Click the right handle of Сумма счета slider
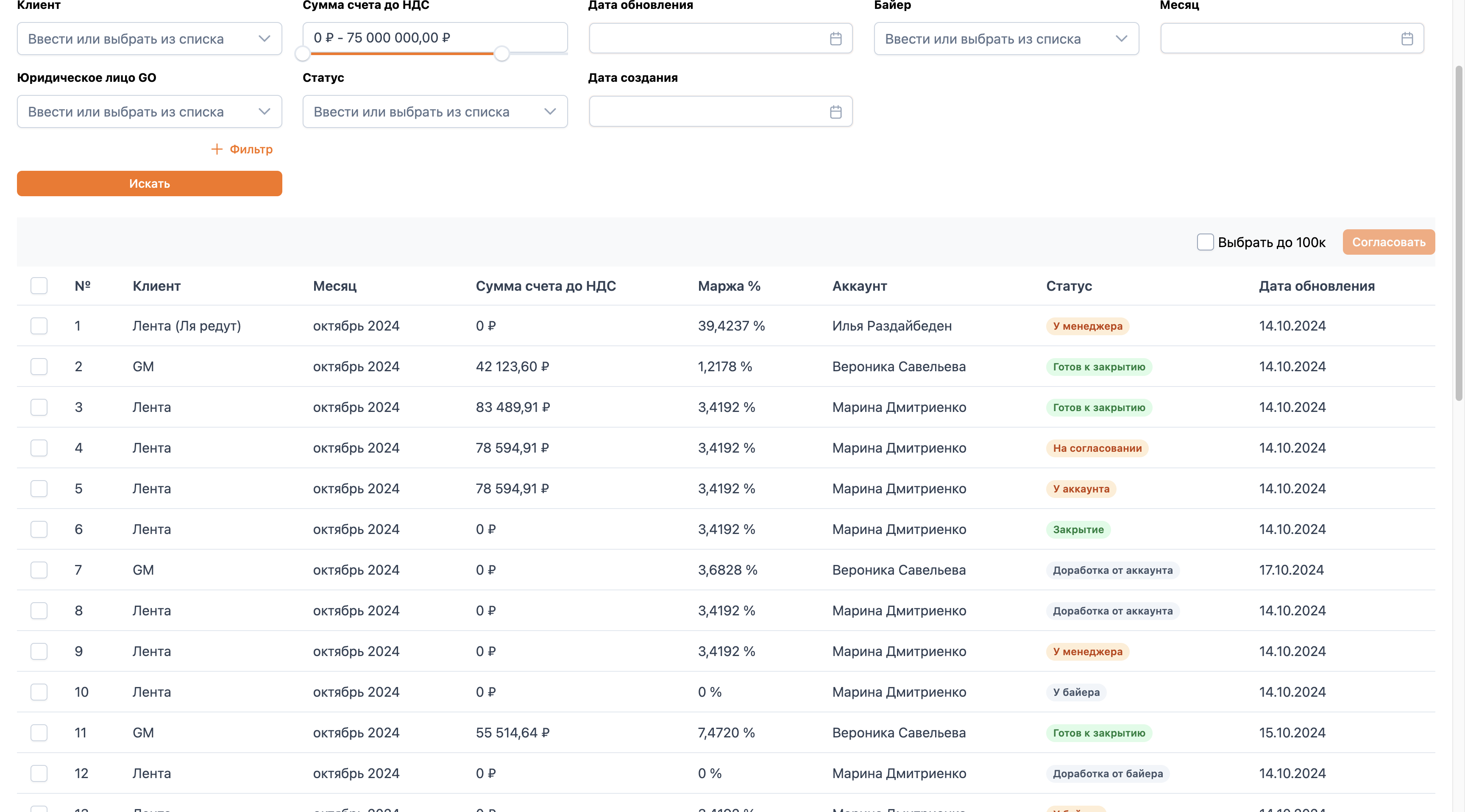 (x=501, y=54)
